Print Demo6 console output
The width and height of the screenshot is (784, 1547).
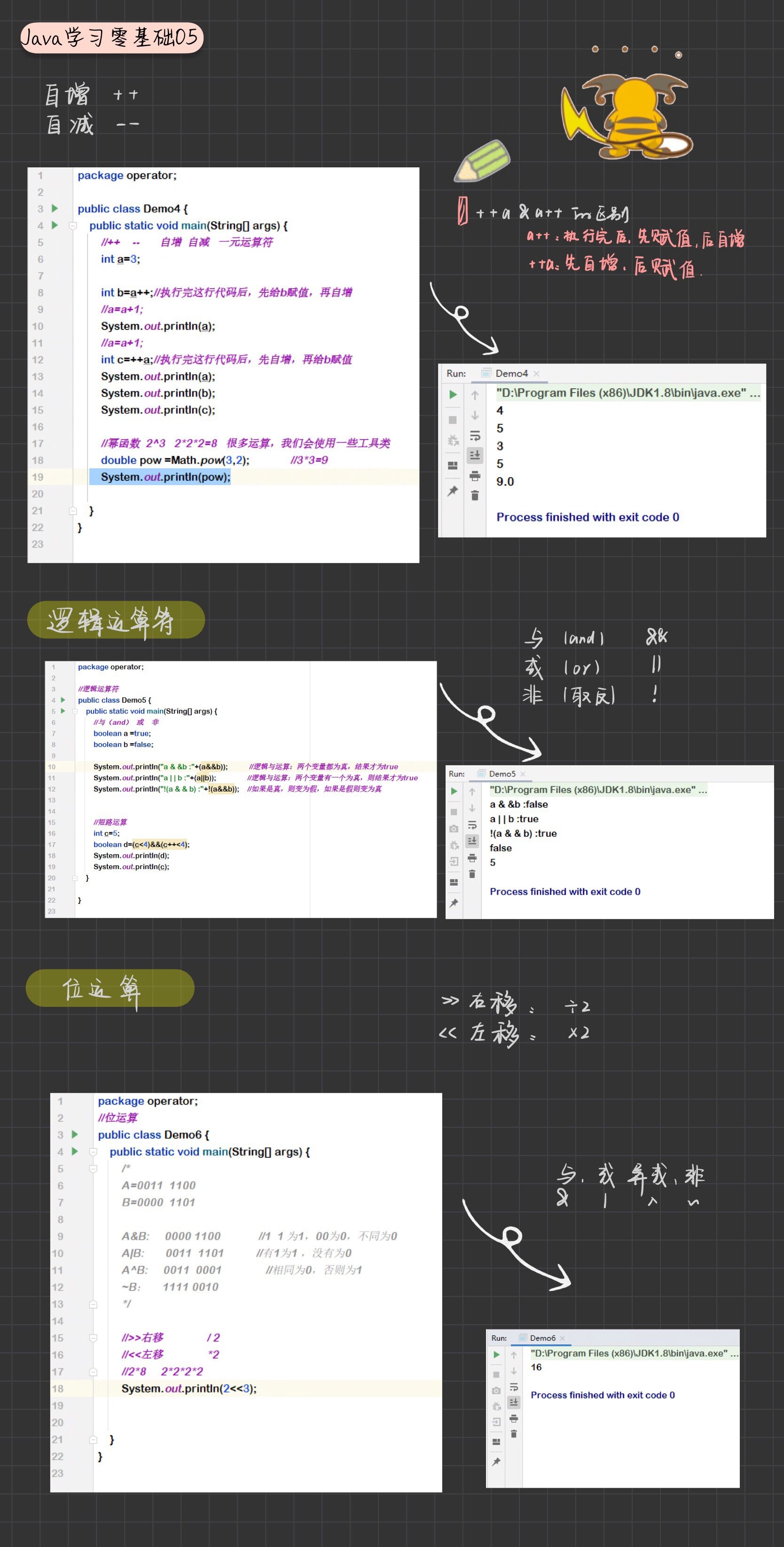coord(514,1419)
